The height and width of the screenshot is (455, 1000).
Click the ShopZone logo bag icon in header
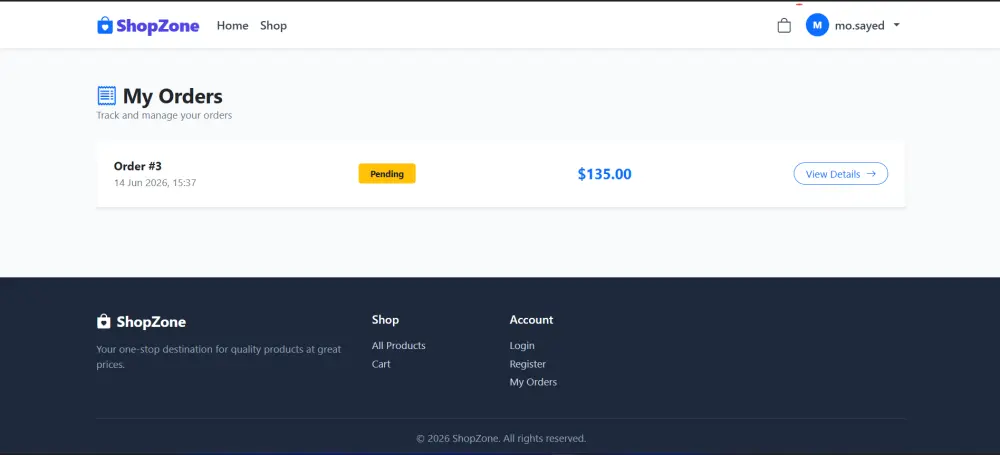[105, 26]
